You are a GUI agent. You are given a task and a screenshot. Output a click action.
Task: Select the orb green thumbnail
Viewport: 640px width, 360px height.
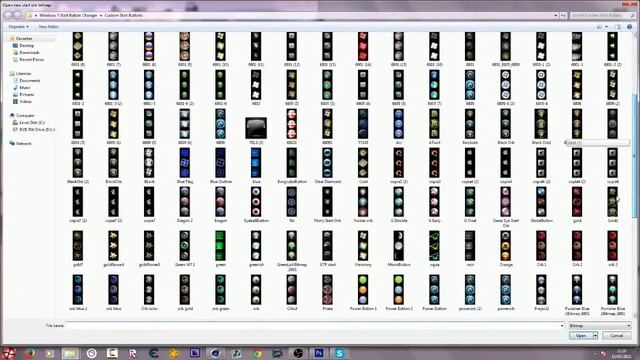point(220,290)
